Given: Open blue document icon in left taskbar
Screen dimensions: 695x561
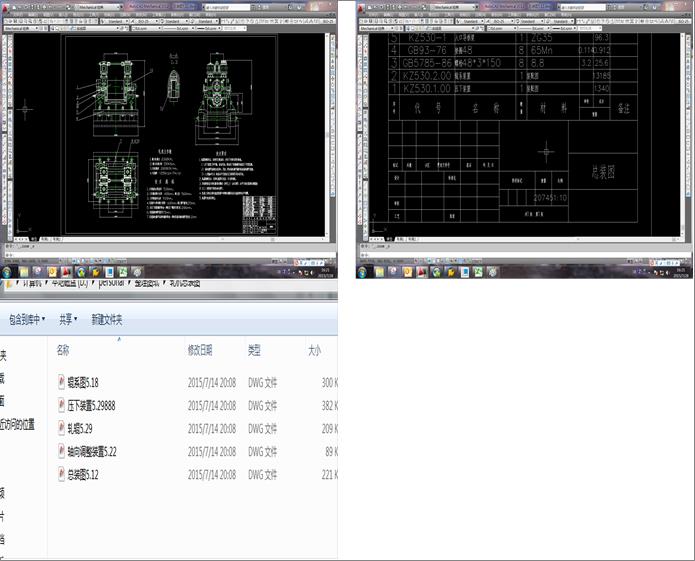Looking at the screenshot, I should pos(109,272).
